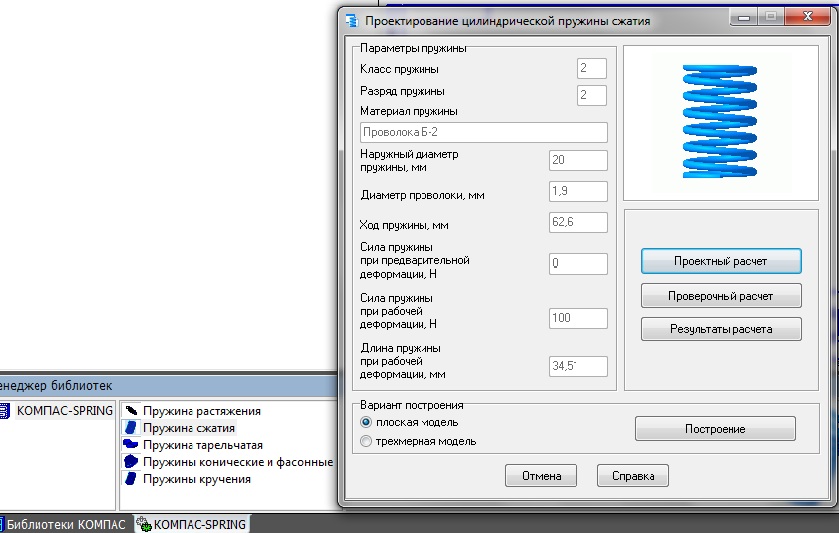Select the плоская модель radio button

tap(366, 422)
